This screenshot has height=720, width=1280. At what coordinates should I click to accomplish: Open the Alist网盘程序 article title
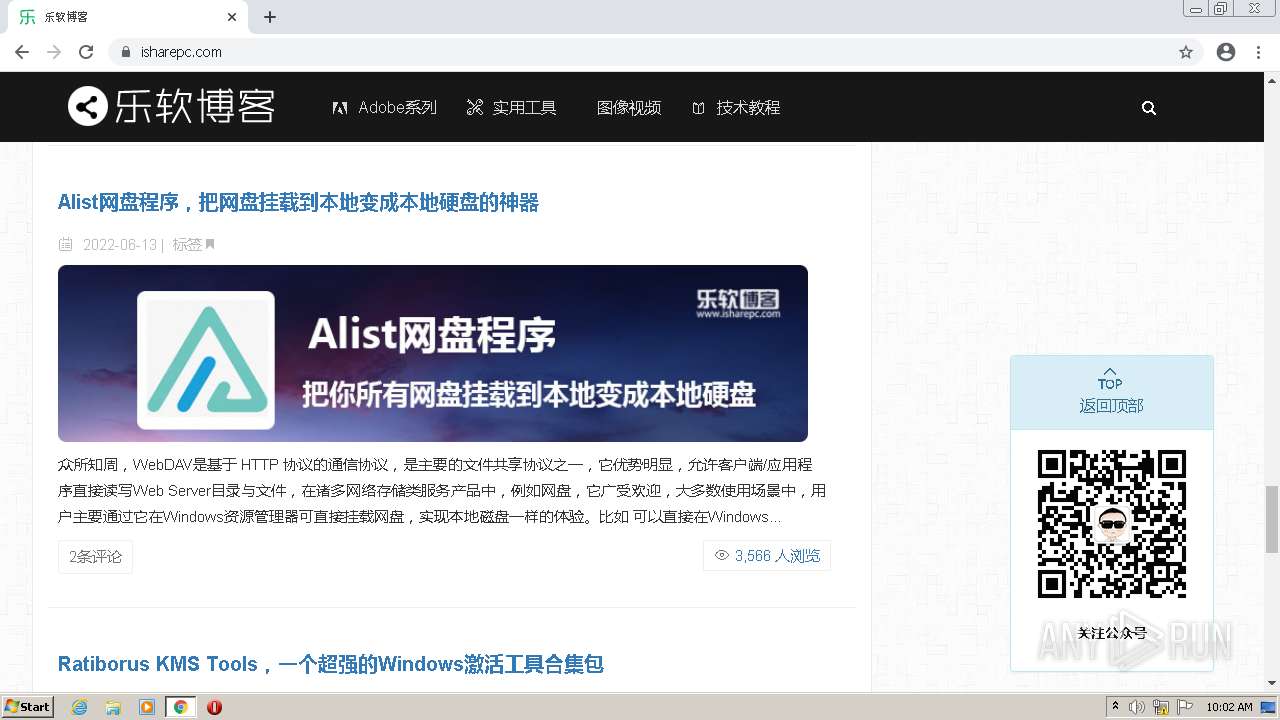click(298, 202)
